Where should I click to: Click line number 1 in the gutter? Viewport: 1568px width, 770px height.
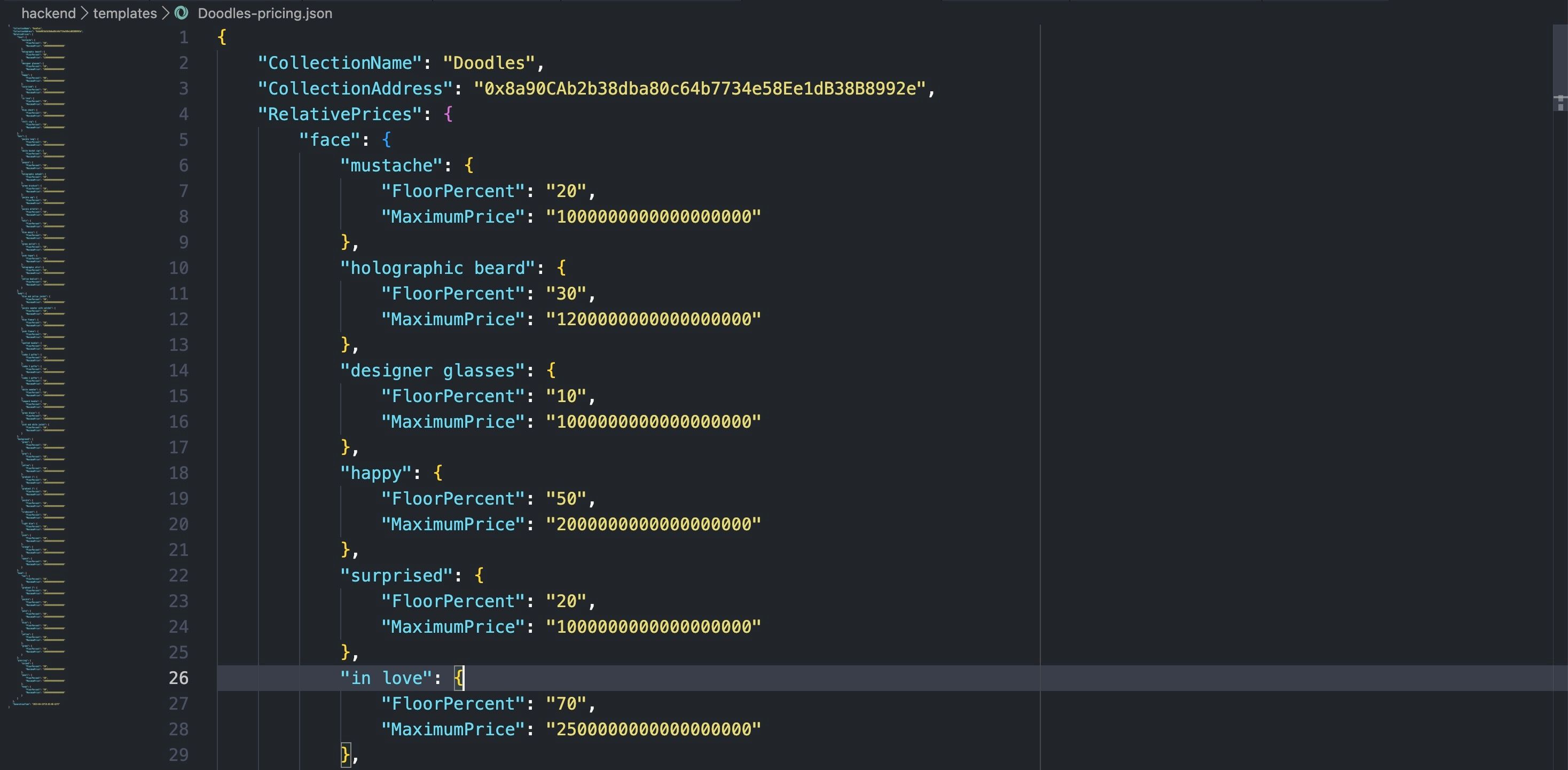tap(184, 38)
